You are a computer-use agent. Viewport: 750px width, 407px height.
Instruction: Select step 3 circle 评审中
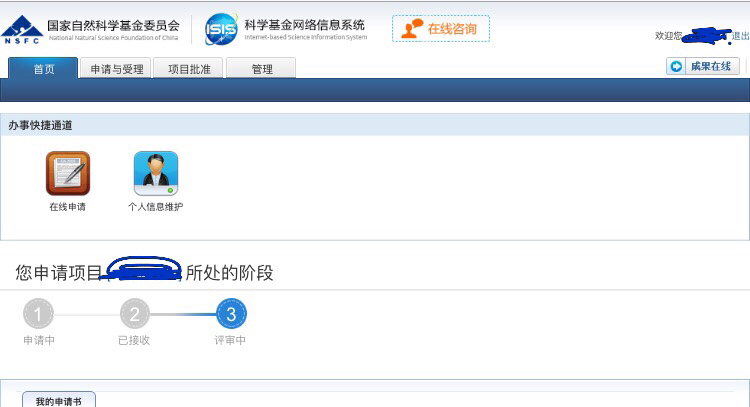(x=231, y=315)
